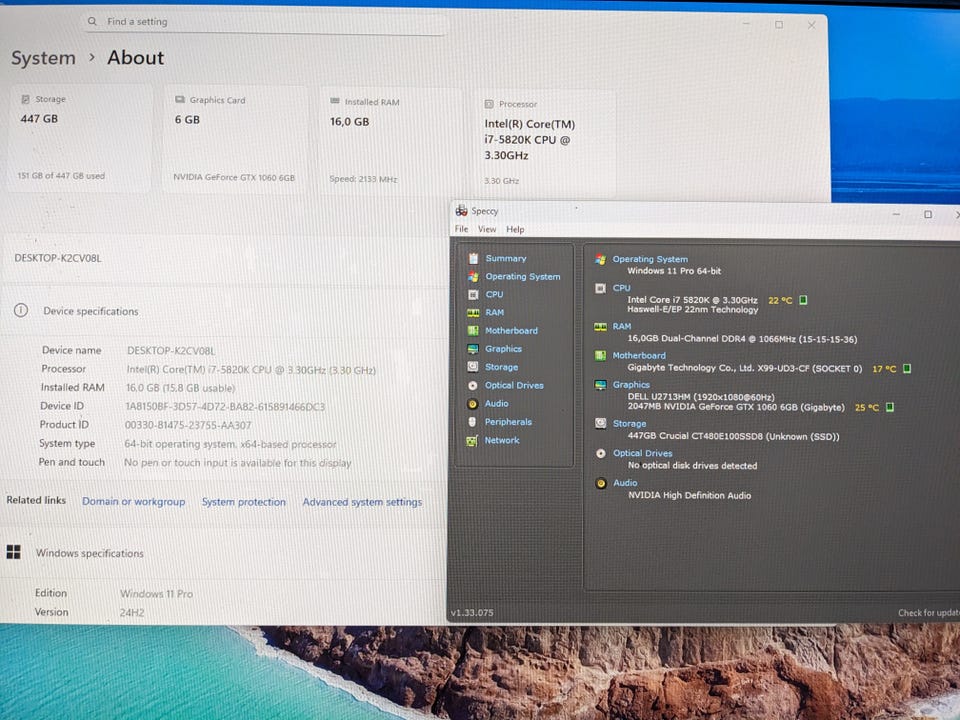Expand Windows specifications section header
Screen dimensions: 960x720
point(224,553)
